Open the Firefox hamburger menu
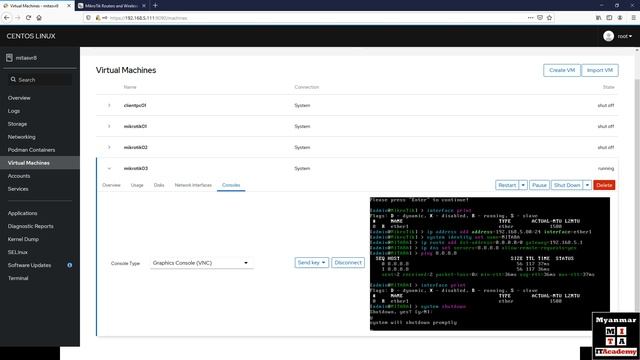The height and width of the screenshot is (360, 640). pyautogui.click(x=633, y=18)
